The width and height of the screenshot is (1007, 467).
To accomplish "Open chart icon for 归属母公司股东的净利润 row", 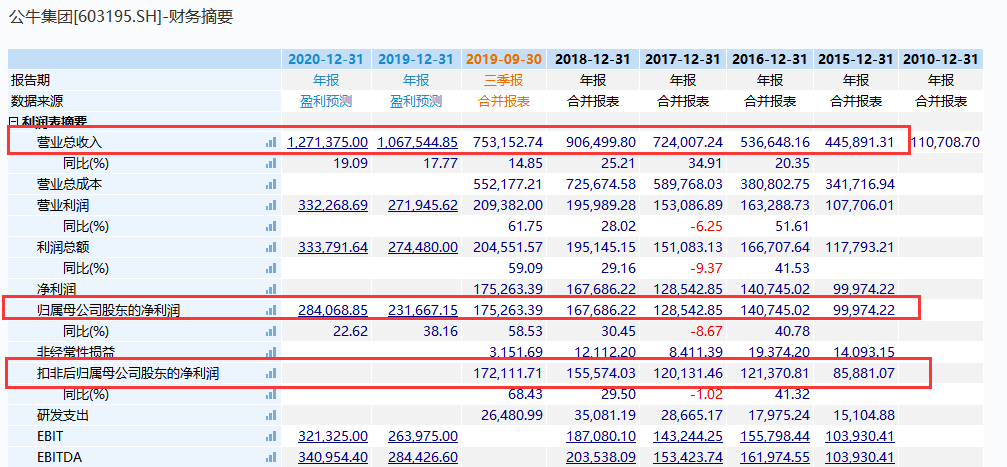I will 271,310.
